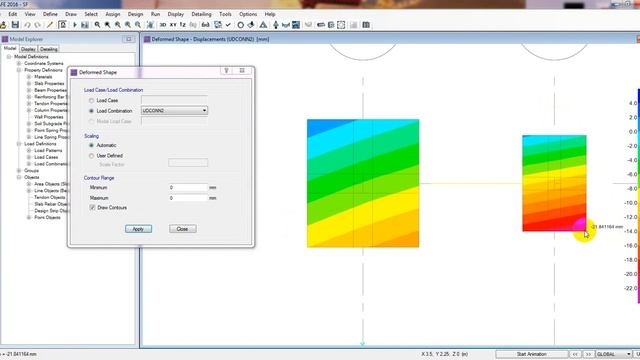The image size is (640, 360).
Task: Collapse the Objects tree node
Action: (19, 177)
